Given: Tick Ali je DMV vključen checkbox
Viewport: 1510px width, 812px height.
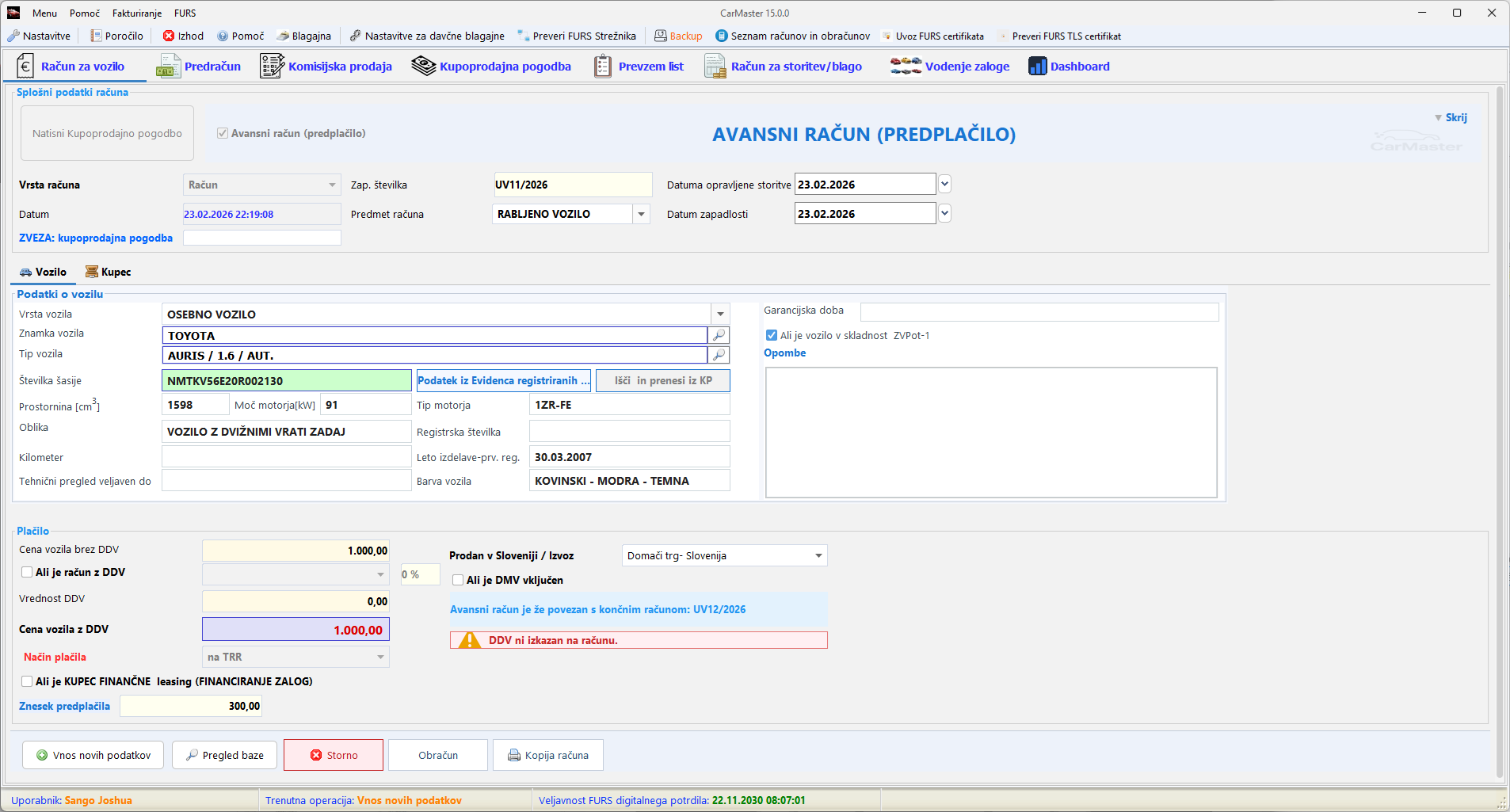Looking at the screenshot, I should click(458, 580).
